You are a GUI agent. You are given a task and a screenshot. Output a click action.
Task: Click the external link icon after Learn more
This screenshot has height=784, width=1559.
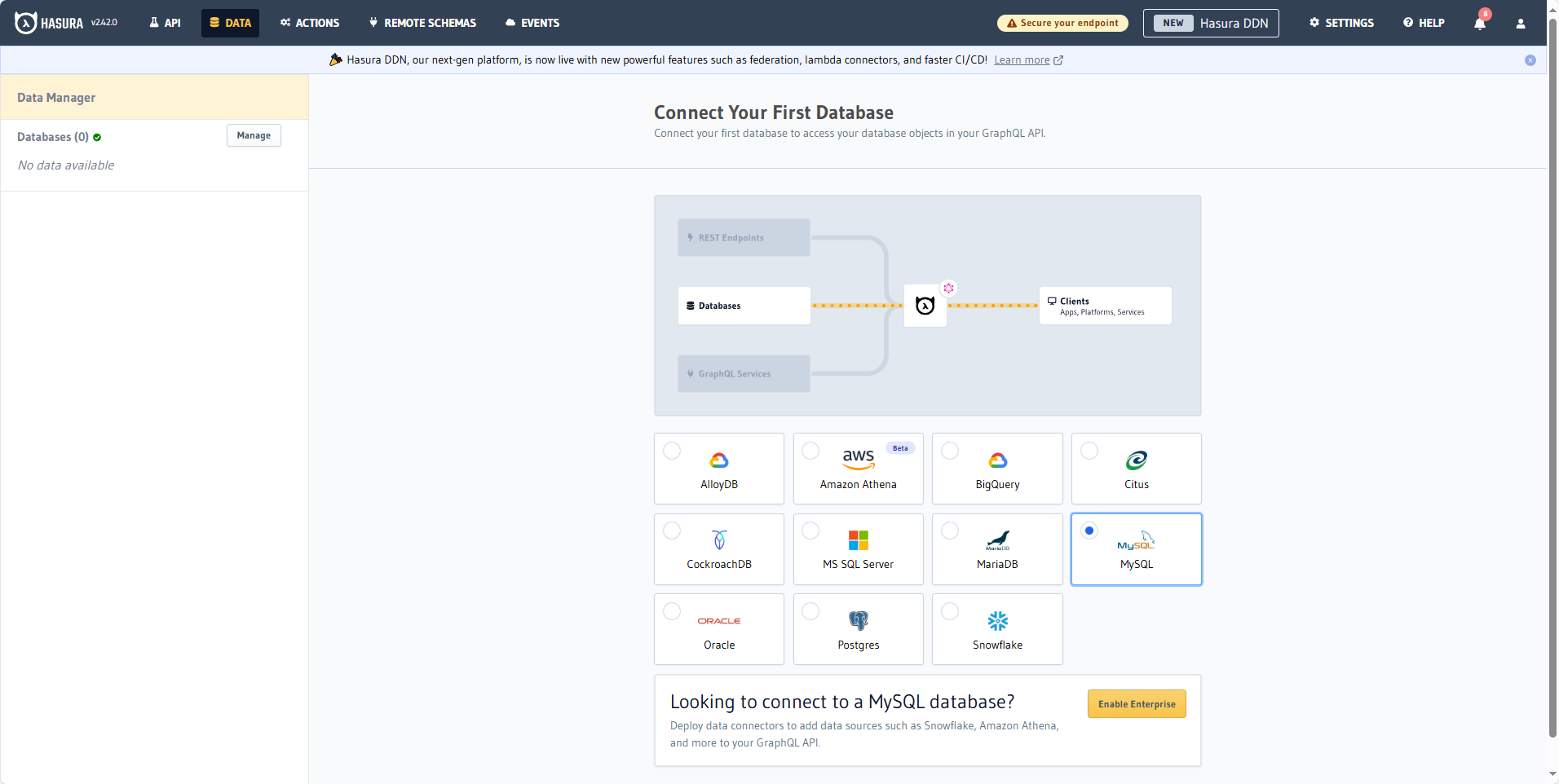[x=1058, y=60]
